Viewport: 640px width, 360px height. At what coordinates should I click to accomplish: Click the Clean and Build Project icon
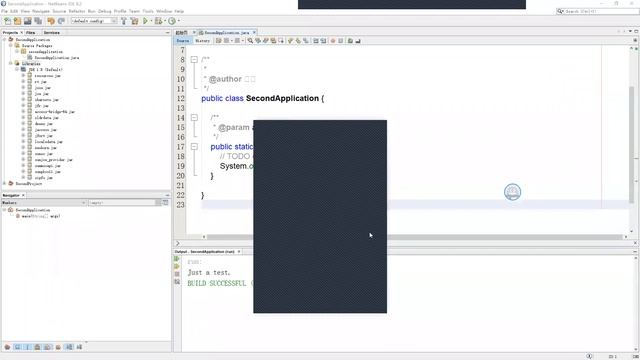click(134, 21)
